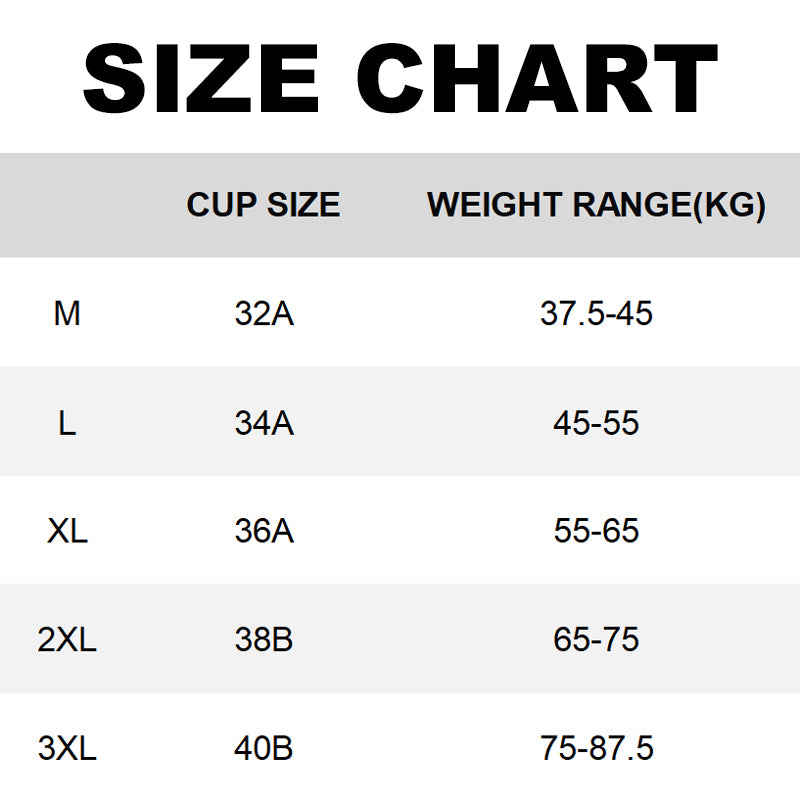
Task: Select the L size label
Action: pos(67,423)
